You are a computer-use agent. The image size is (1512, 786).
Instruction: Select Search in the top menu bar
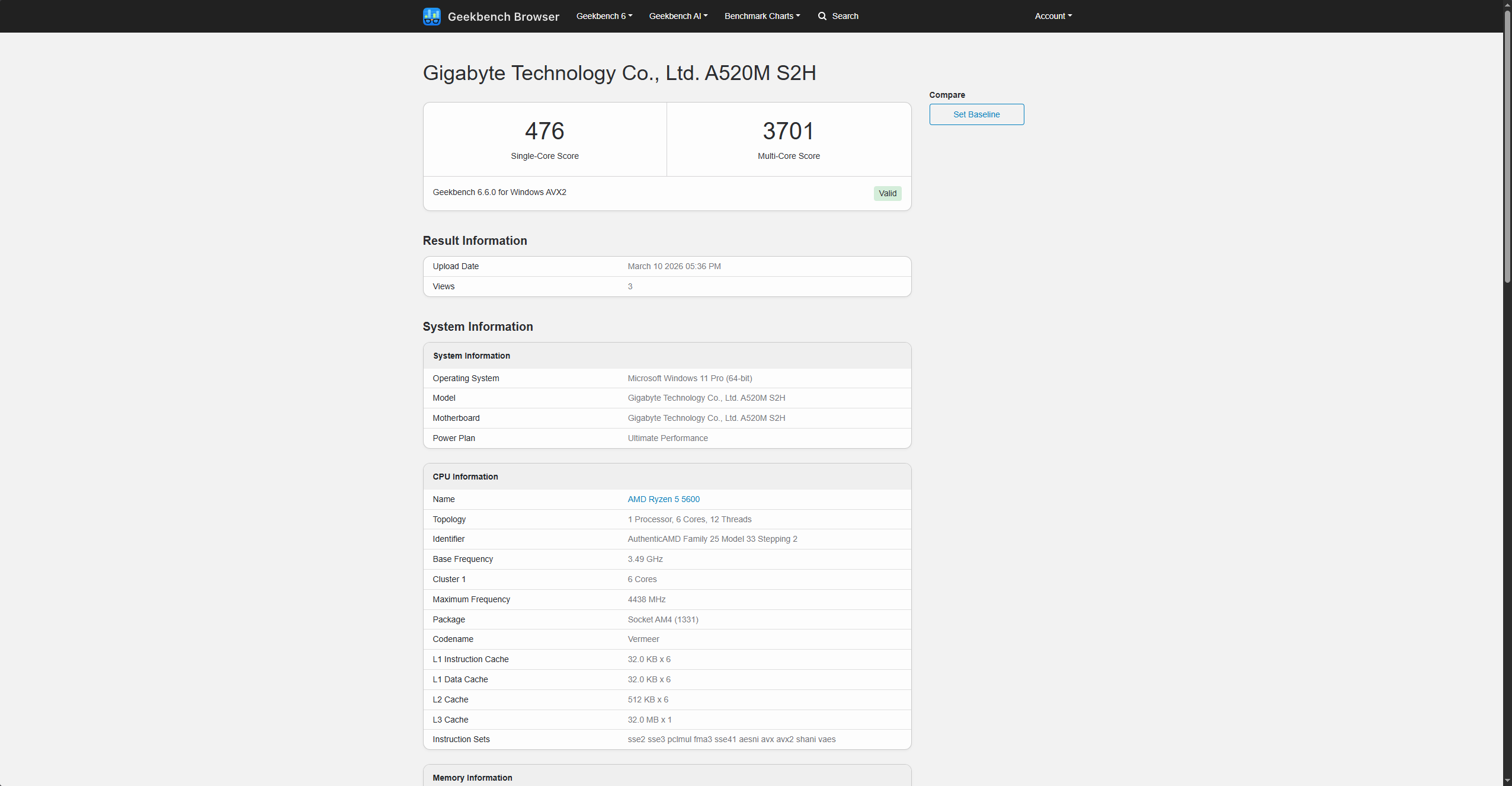pyautogui.click(x=844, y=16)
